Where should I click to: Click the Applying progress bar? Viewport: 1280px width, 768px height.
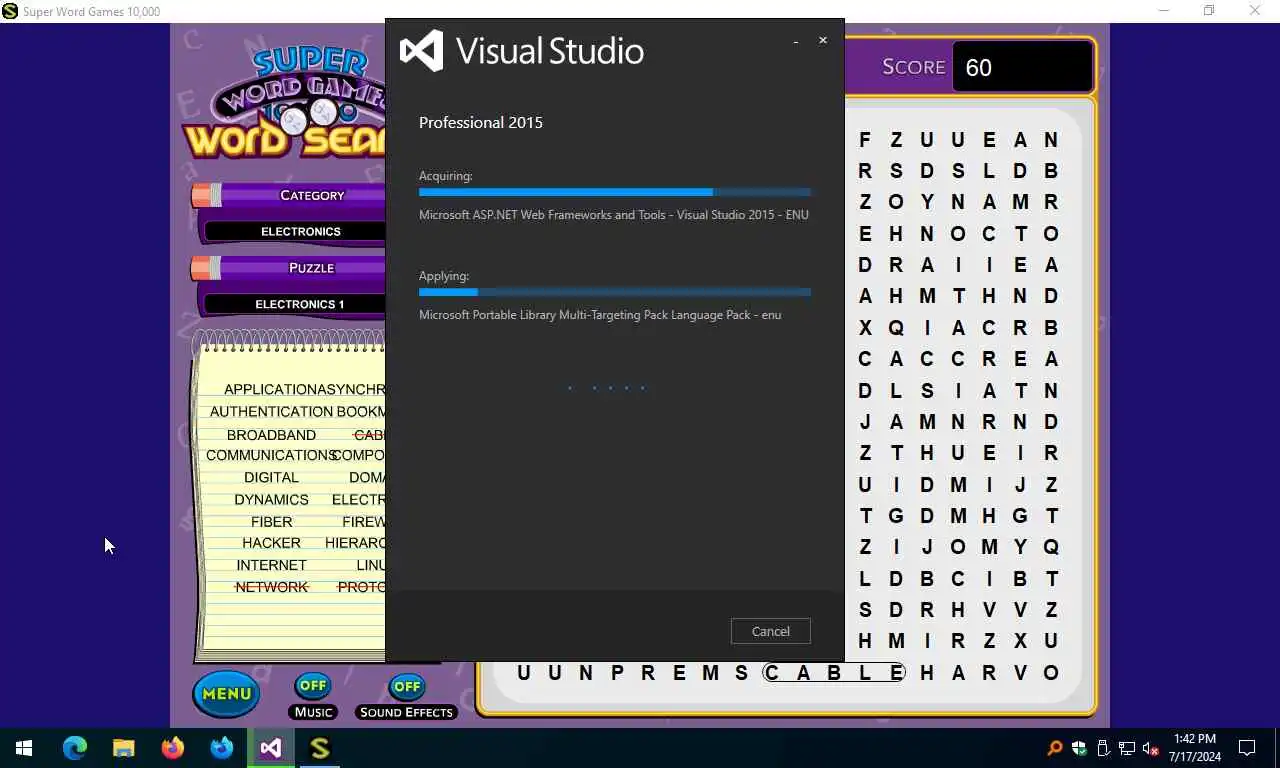coord(615,292)
